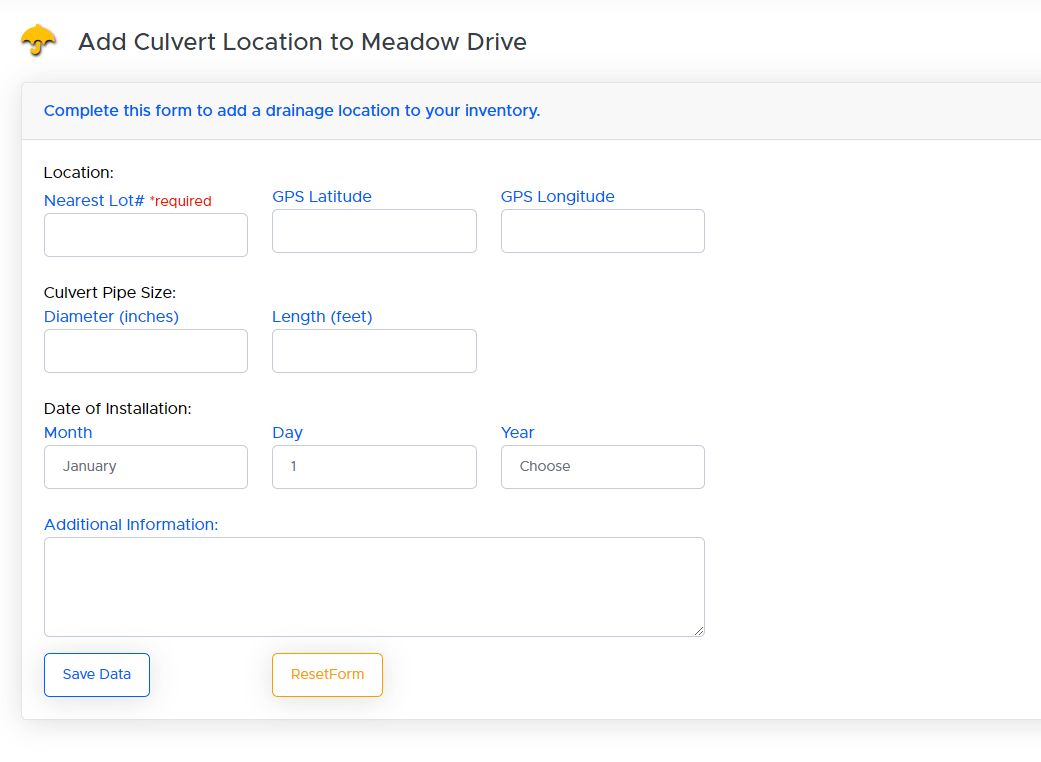The height and width of the screenshot is (762, 1041).
Task: Click the yellow umbrella logo icon
Action: [x=39, y=40]
